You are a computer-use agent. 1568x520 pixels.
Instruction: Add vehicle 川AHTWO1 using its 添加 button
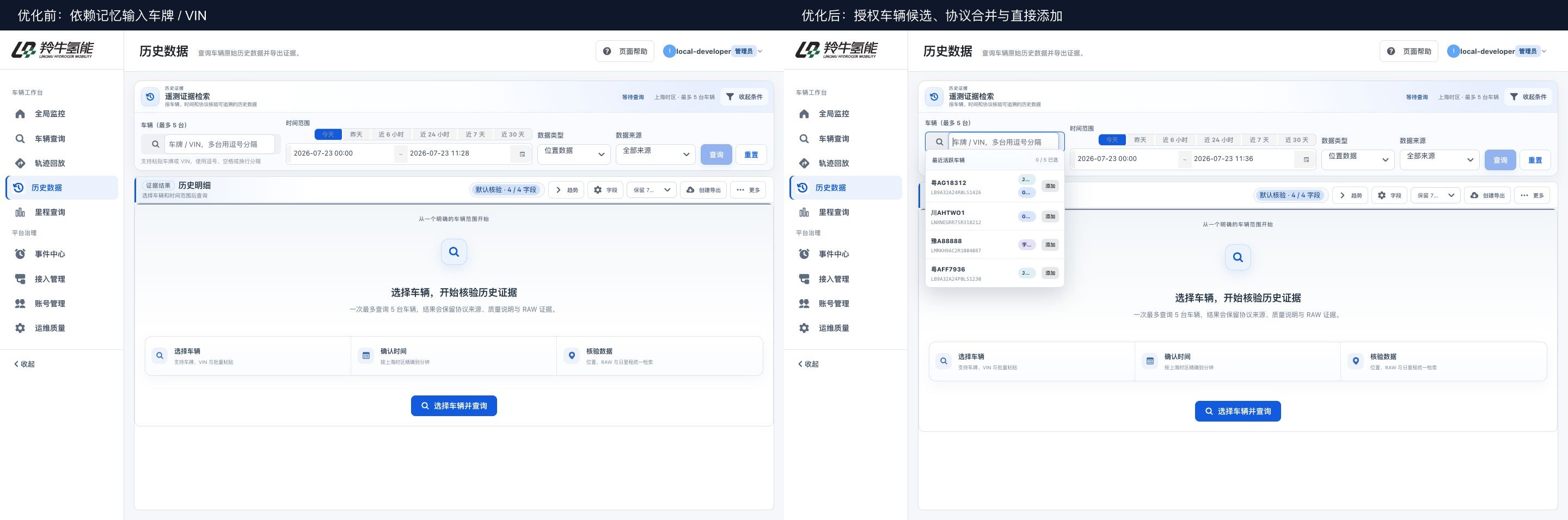pyautogui.click(x=1050, y=216)
